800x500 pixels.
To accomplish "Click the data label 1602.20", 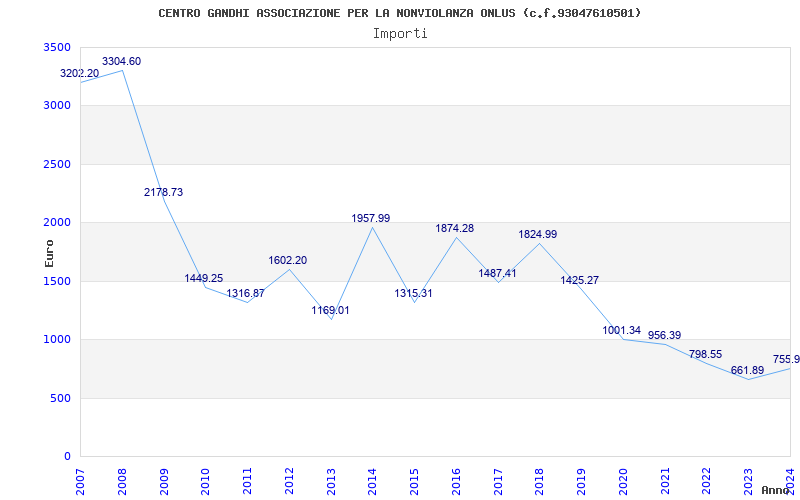I will pyautogui.click(x=288, y=260).
